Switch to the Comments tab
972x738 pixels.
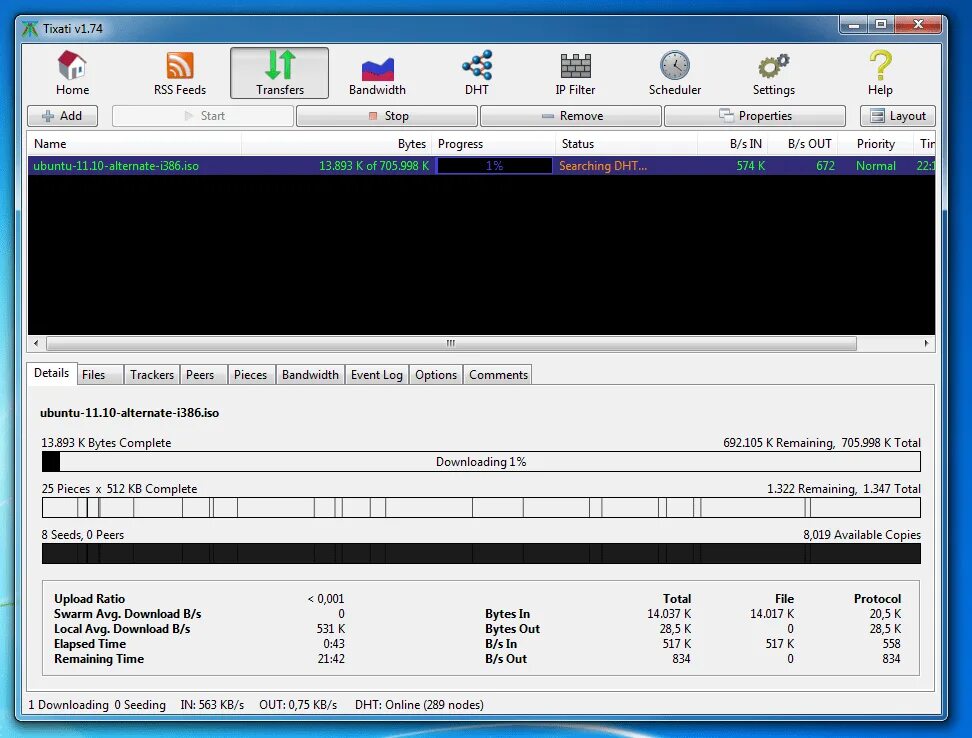point(498,375)
